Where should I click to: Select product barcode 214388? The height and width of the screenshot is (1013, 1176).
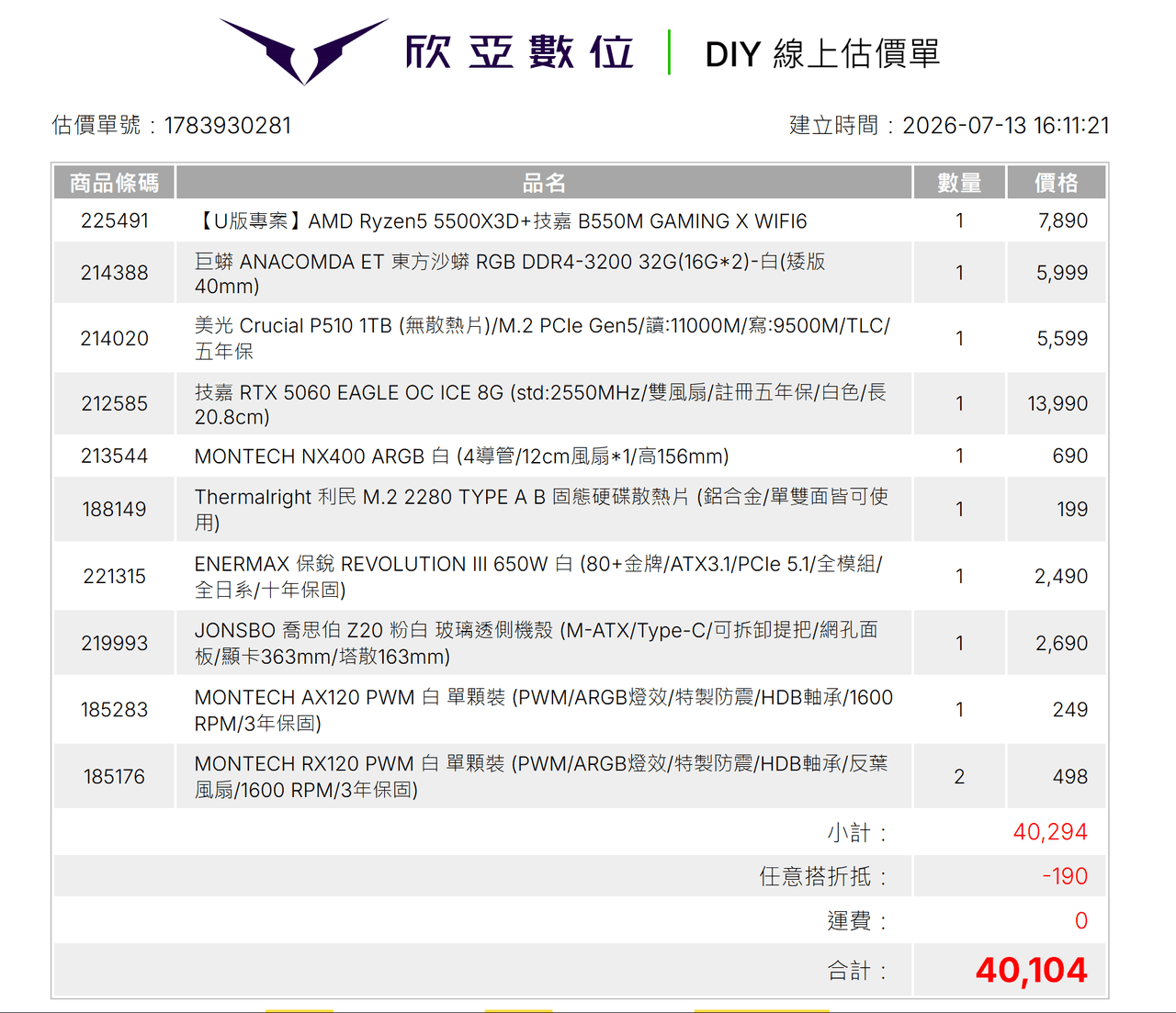(114, 273)
